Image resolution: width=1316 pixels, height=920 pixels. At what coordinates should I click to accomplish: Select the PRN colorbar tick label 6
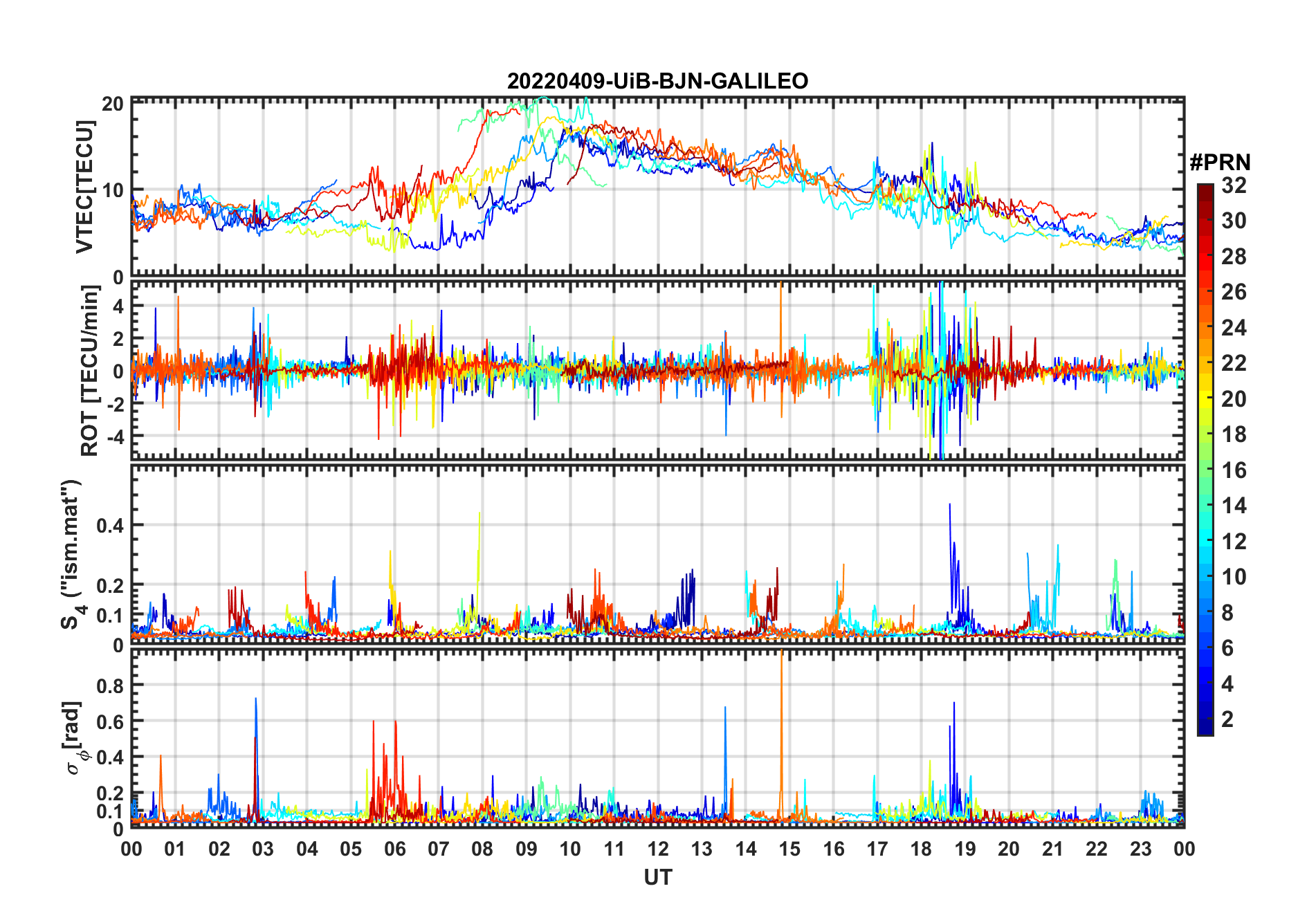[1227, 648]
